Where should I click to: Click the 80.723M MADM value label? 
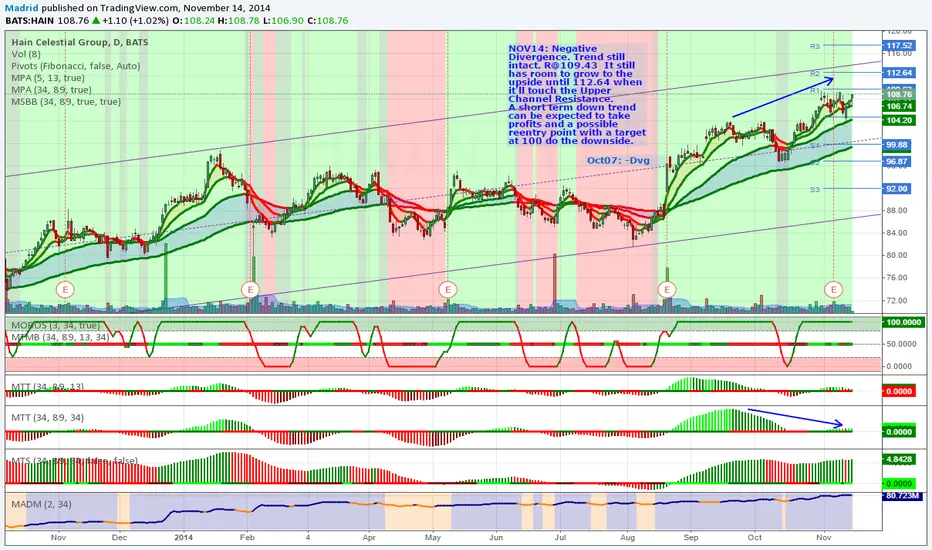pyautogui.click(x=902, y=495)
